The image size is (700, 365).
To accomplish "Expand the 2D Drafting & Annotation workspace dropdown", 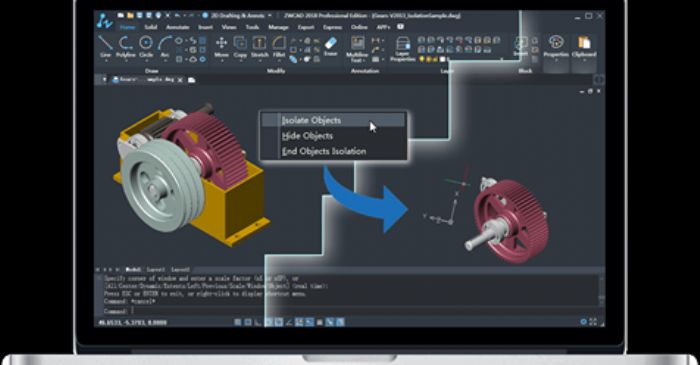I will coord(270,16).
